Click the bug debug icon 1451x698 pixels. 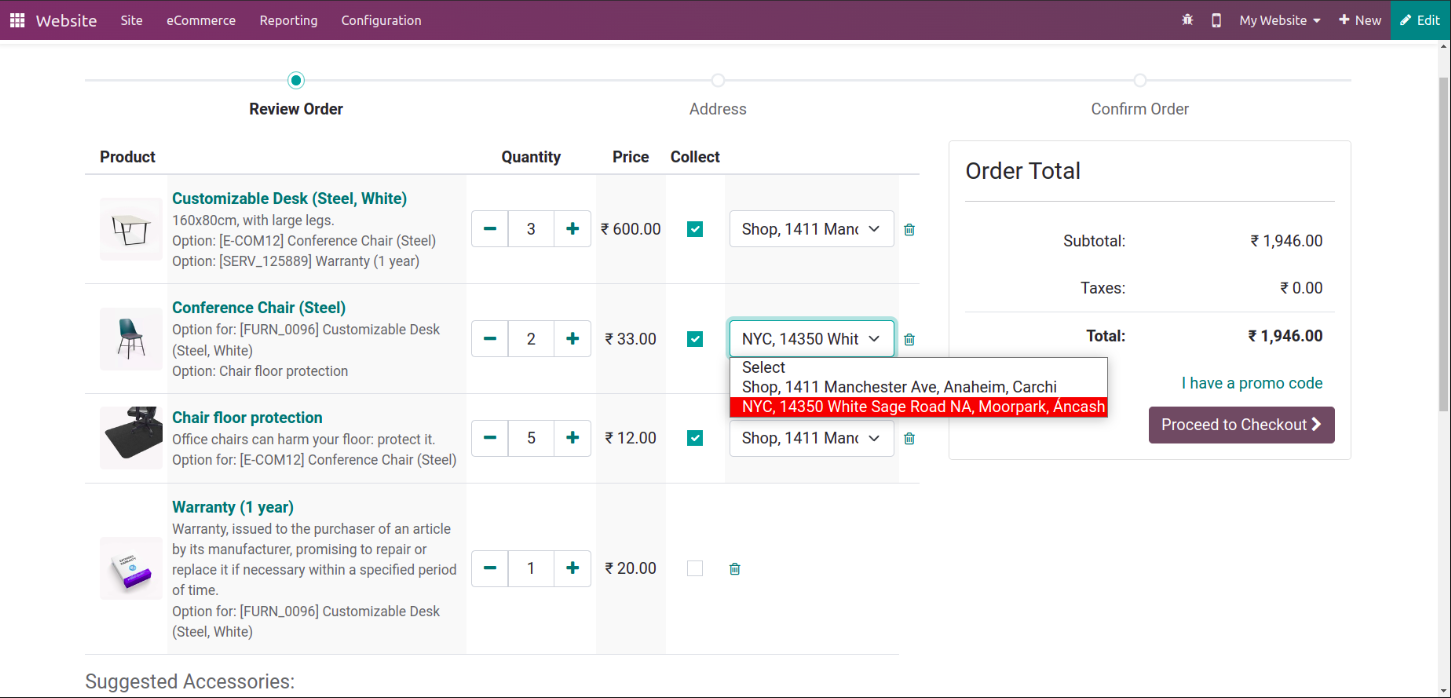[1187, 20]
